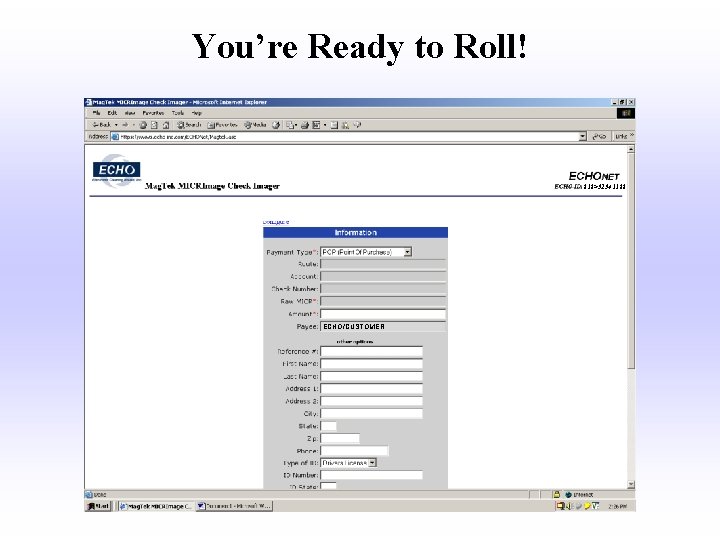The width and height of the screenshot is (720, 540).
Task: Go back with the Back button
Action: [x=101, y=125]
